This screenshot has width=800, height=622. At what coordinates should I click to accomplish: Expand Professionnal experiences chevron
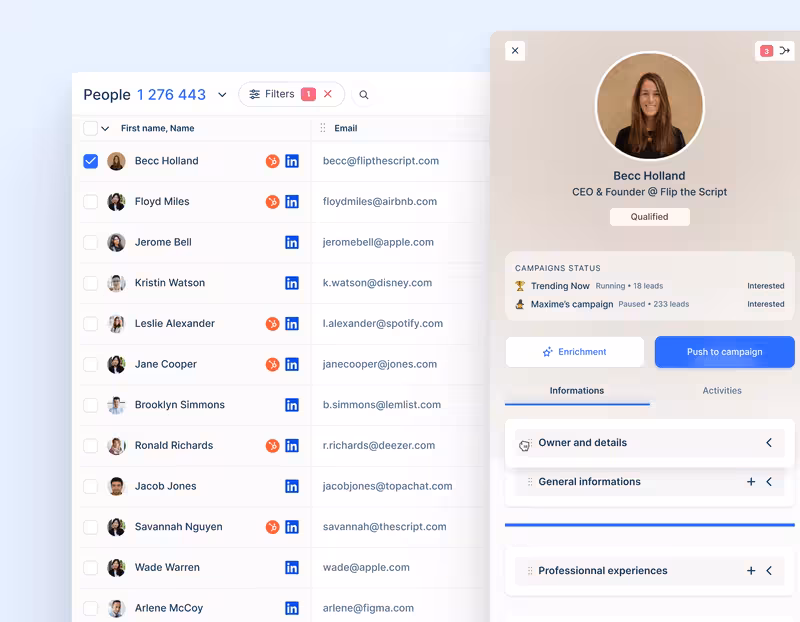(769, 571)
